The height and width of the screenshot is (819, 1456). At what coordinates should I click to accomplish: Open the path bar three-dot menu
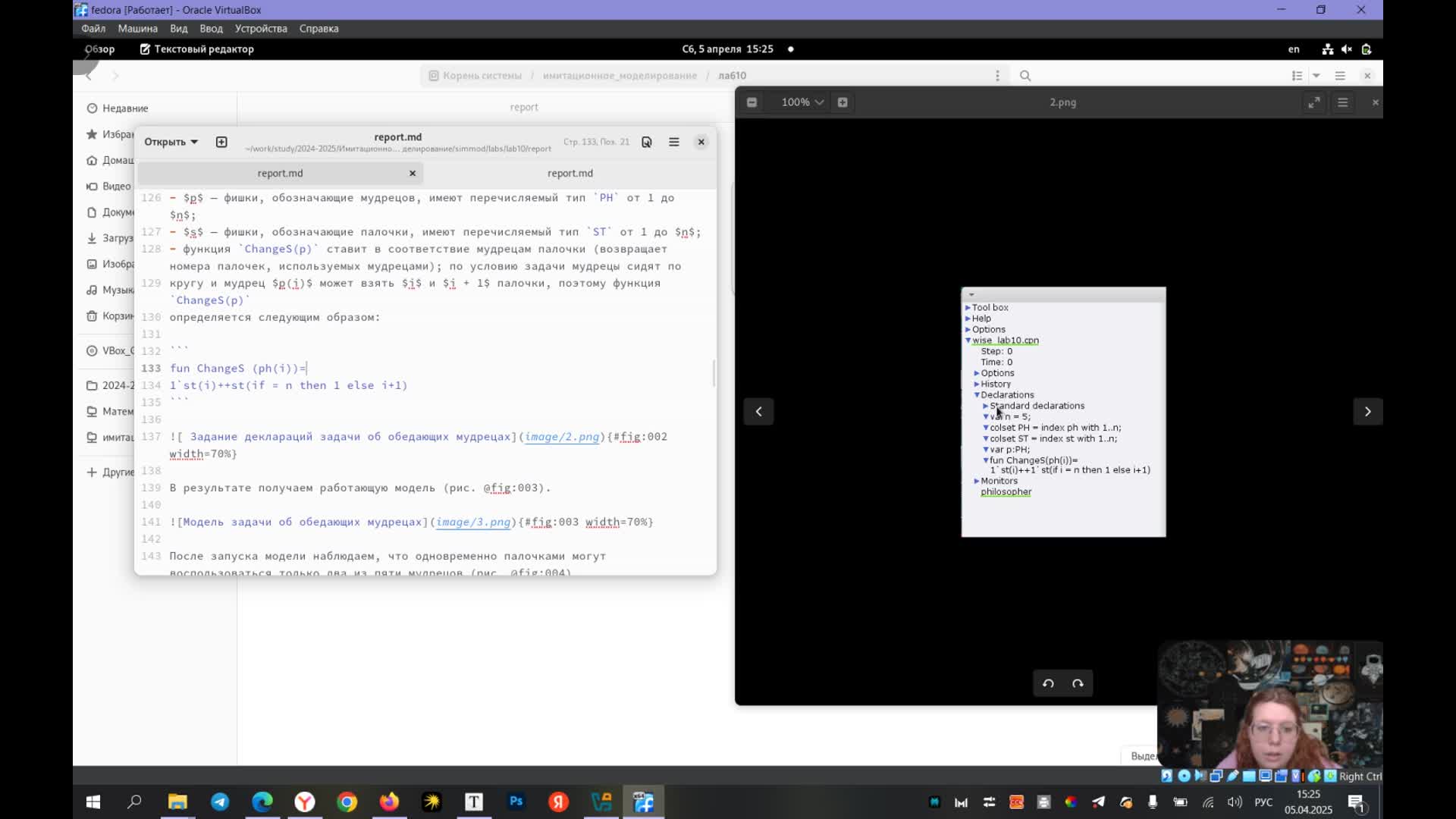(x=997, y=75)
